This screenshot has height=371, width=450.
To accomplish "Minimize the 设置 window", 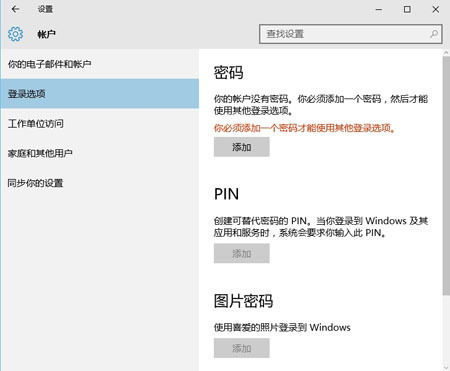I will tap(379, 9).
